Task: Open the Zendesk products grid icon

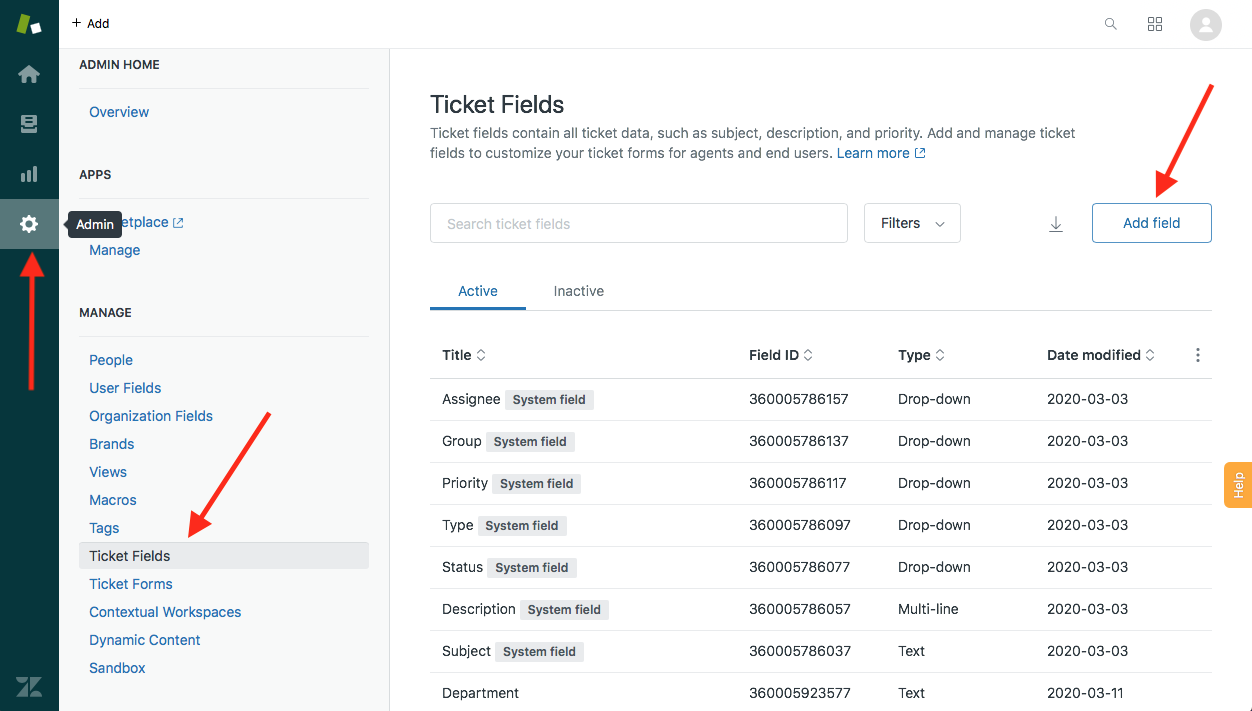Action: (1155, 24)
